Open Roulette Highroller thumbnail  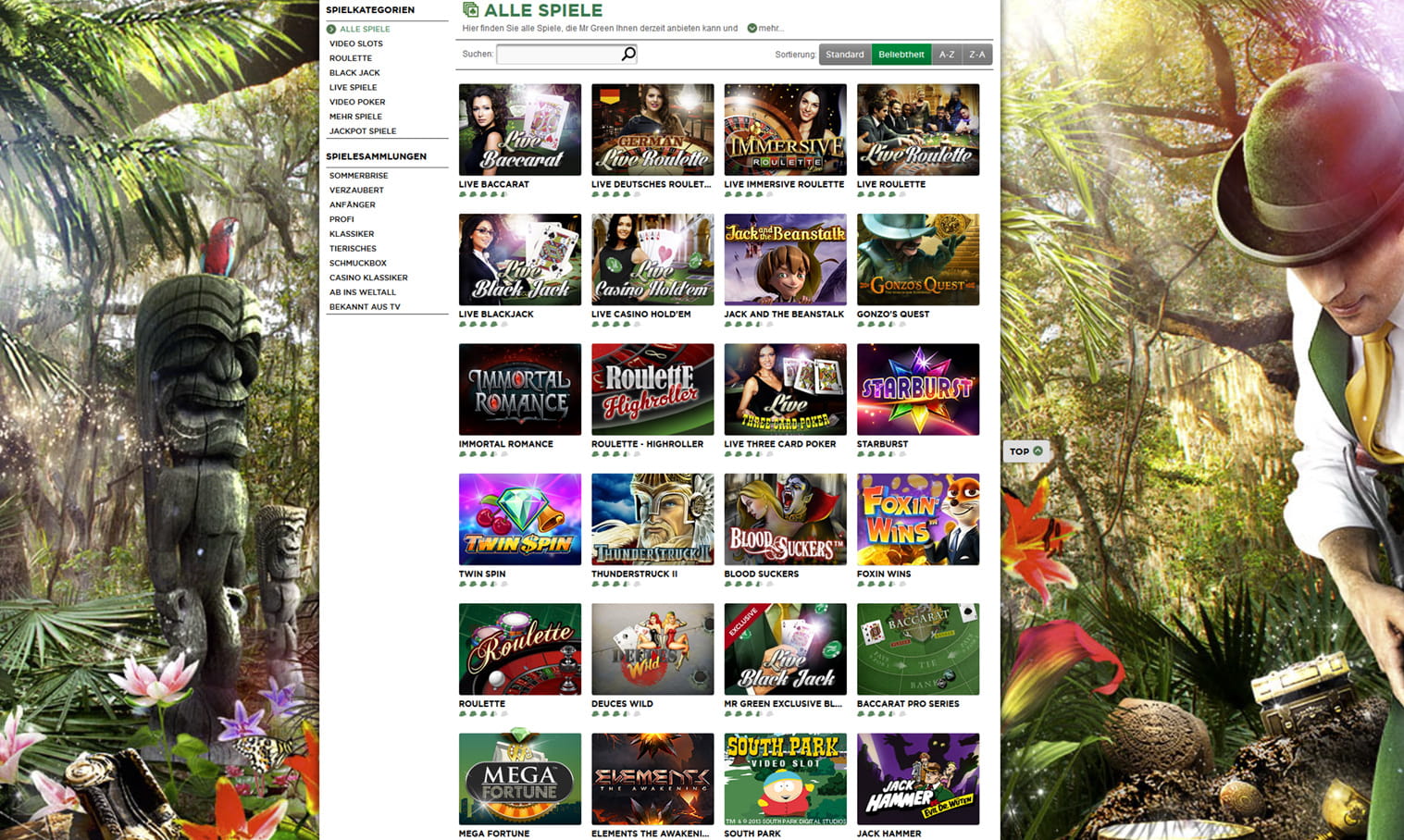point(652,389)
